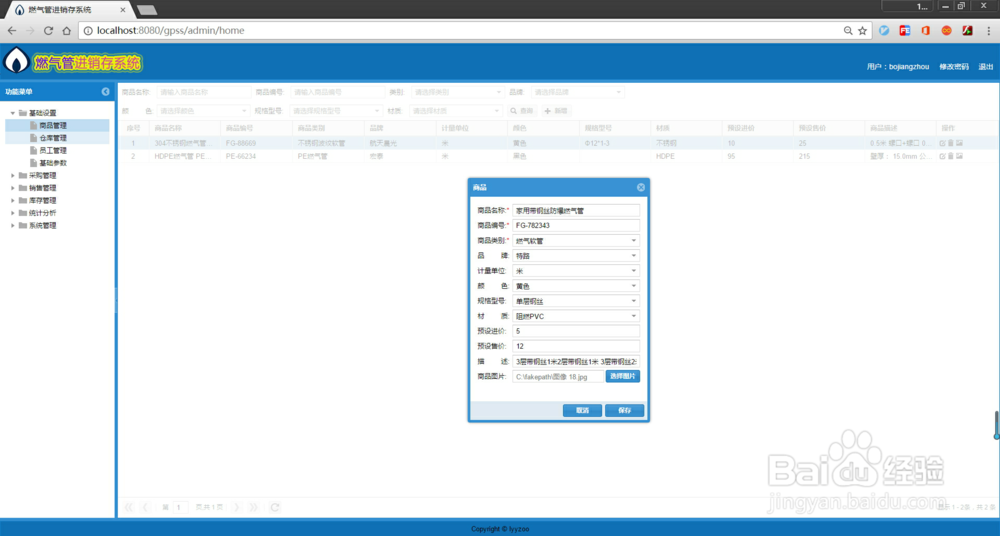Click the 品牌 filter dropdown in filter bar
Viewport: 1000px width, 536px height.
[x=577, y=93]
